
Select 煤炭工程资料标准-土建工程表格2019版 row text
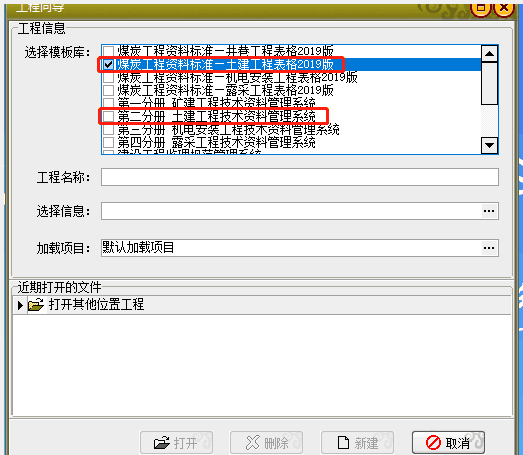click(225, 64)
